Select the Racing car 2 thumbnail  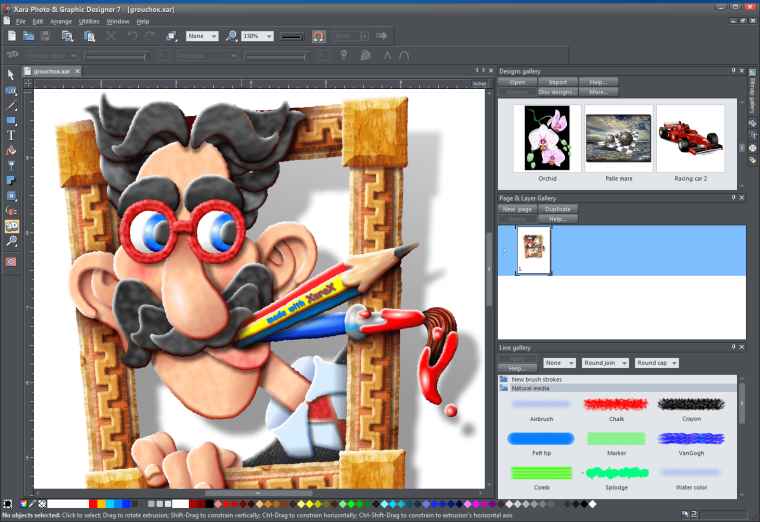point(690,139)
